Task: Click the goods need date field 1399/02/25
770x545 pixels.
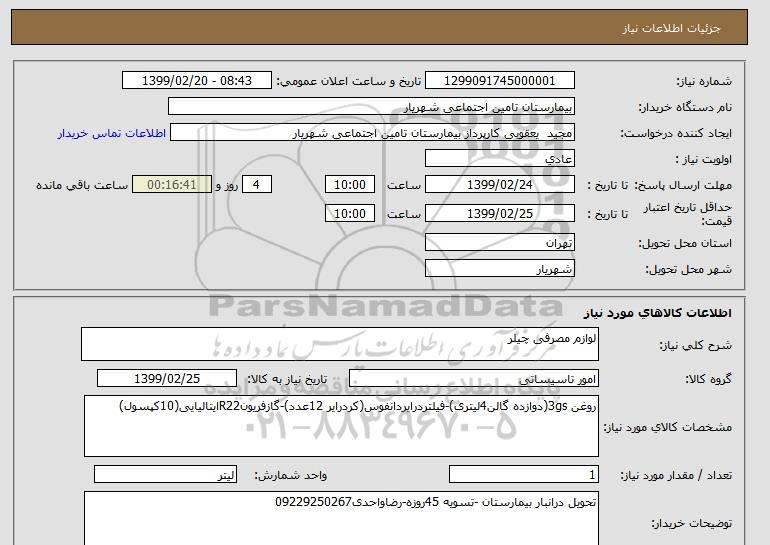Action: [x=167, y=379]
